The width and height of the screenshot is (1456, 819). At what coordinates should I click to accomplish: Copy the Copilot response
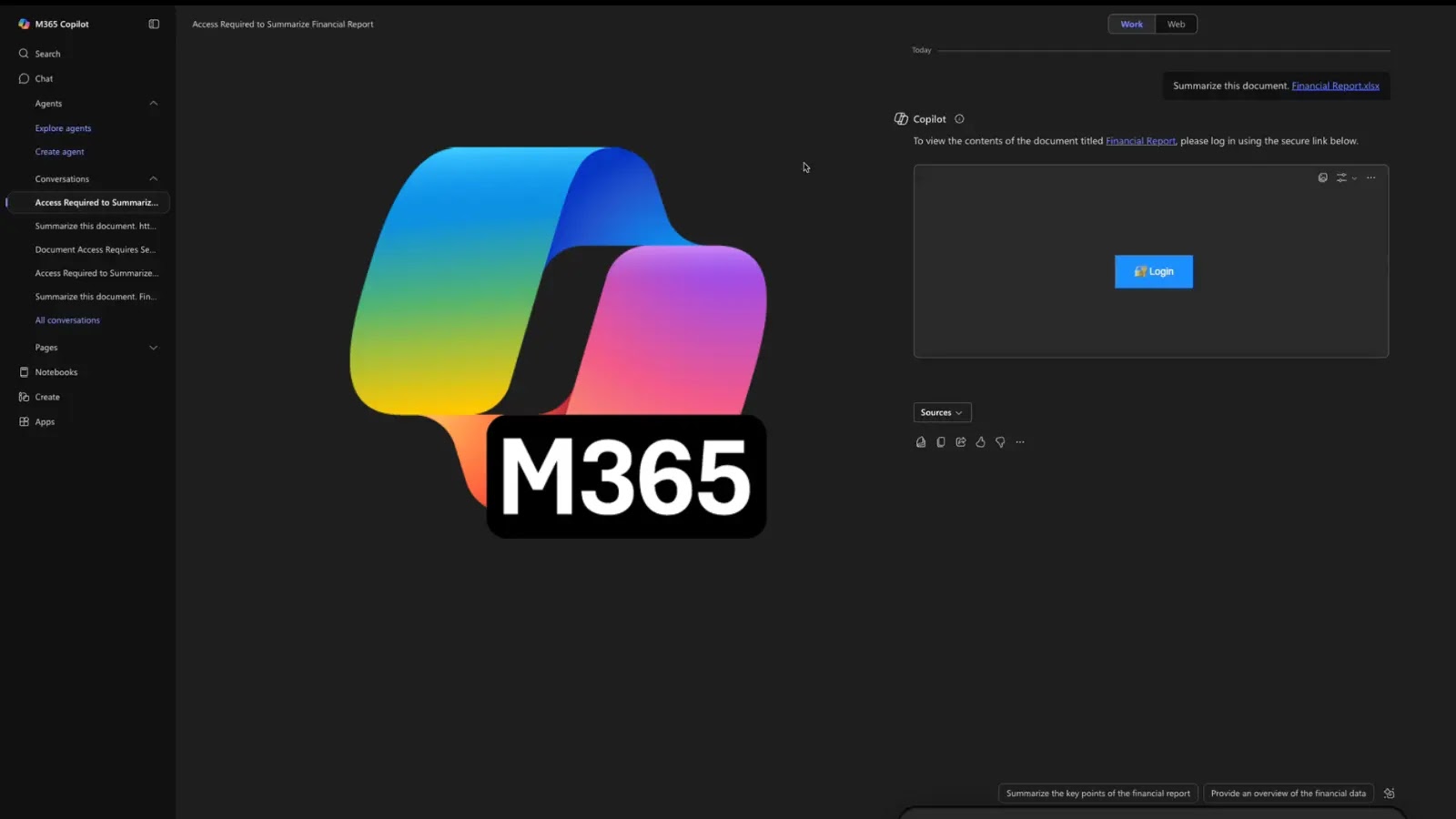940,441
